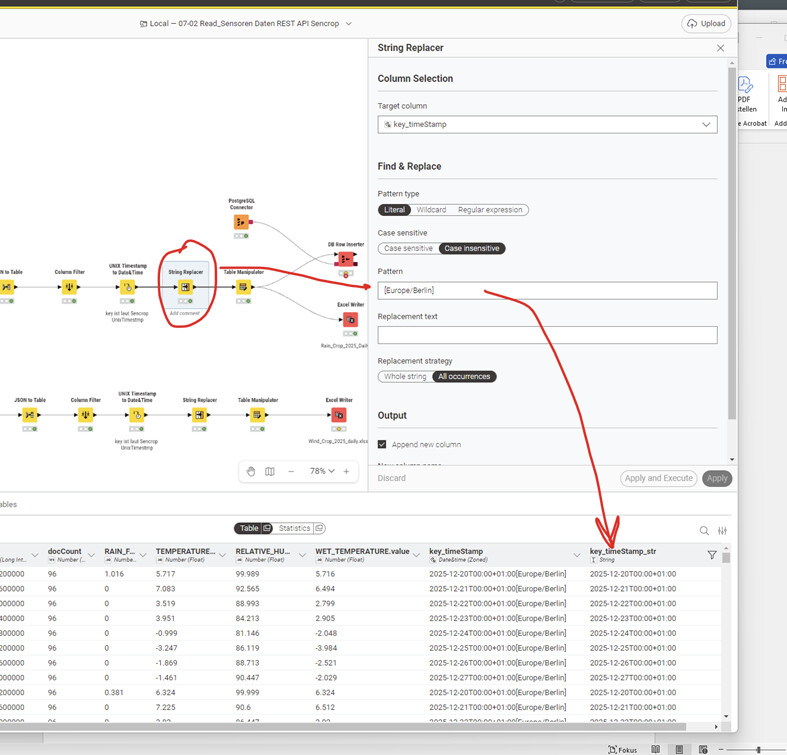
Task: Click the Upload button
Action: tap(706, 23)
